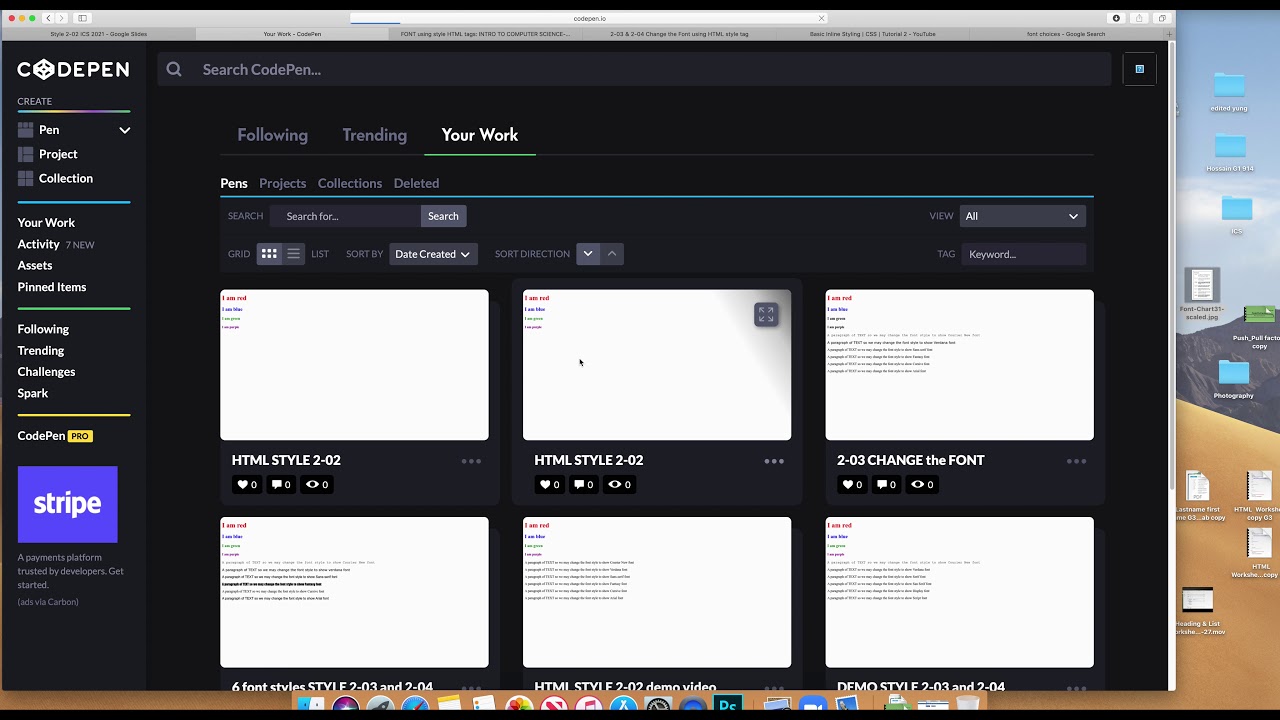Viewport: 1280px width, 720px height.
Task: Focus the Search for... pens field
Action: 345,216
